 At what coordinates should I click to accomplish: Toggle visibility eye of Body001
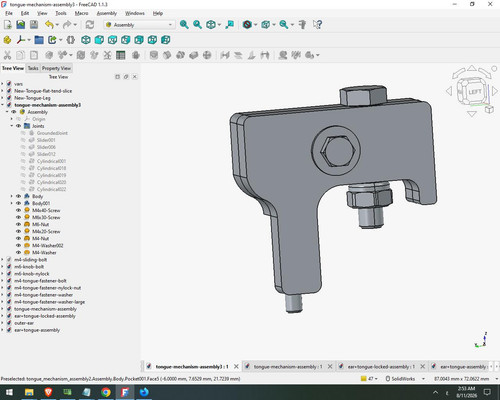pos(19,203)
